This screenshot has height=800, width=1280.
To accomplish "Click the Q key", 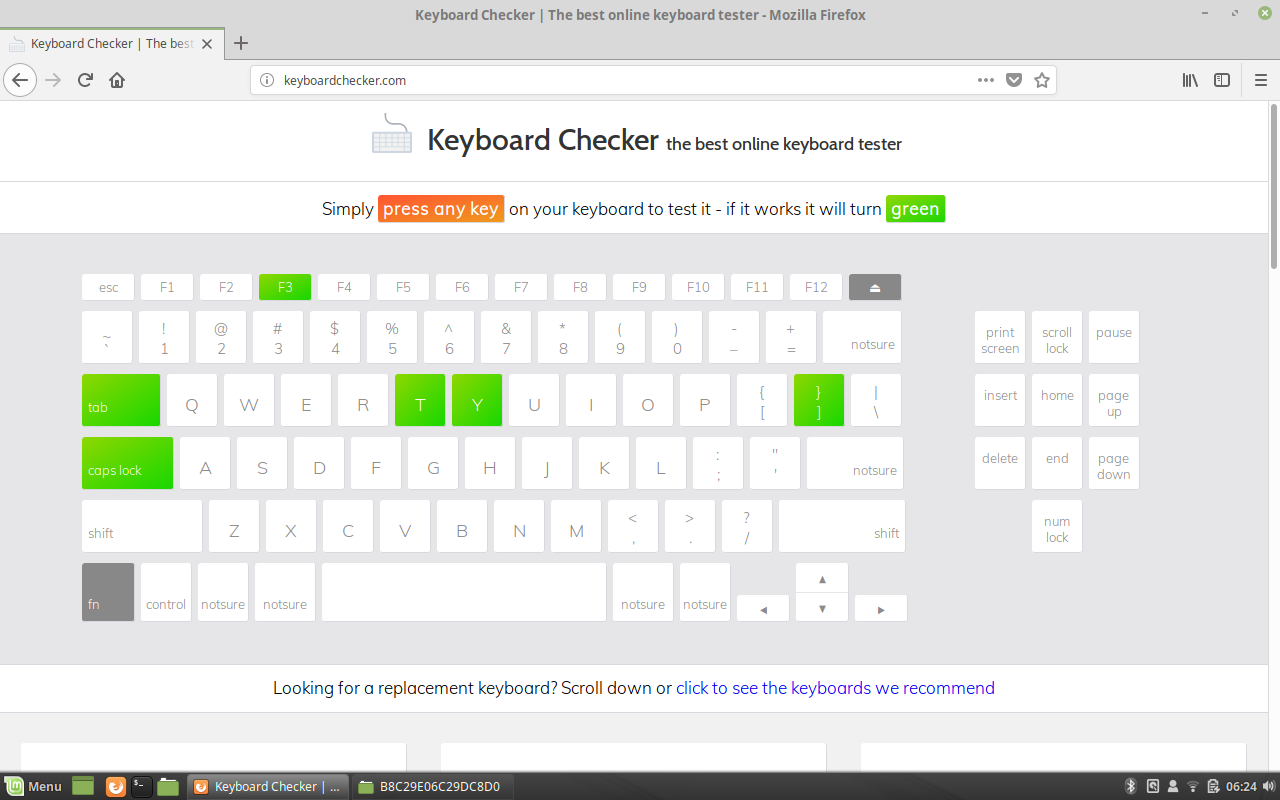I will pos(192,400).
